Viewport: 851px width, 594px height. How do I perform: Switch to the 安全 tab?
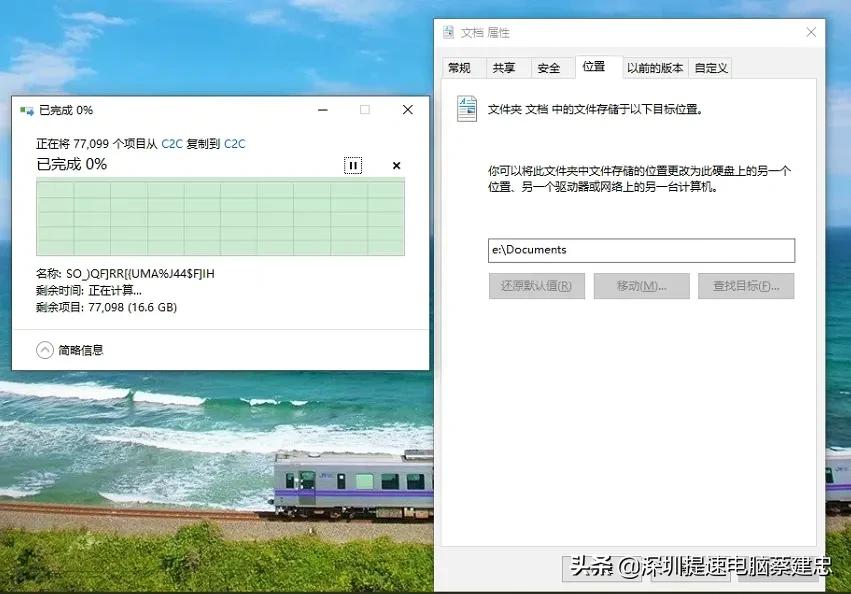[x=548, y=67]
